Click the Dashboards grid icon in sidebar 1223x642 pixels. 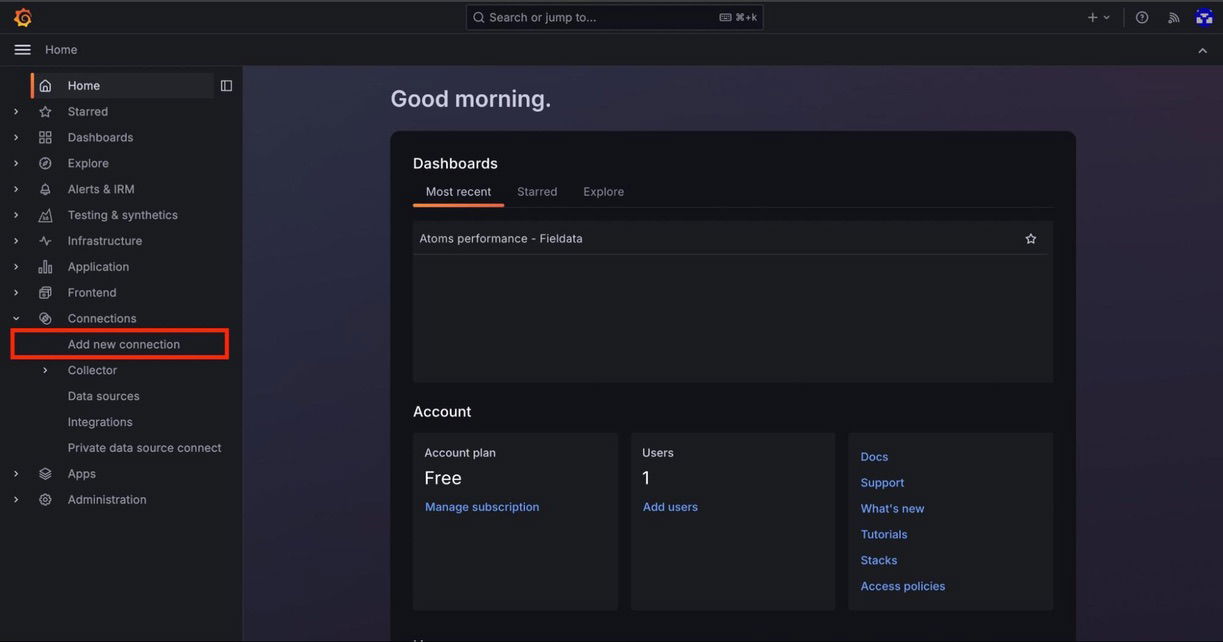[x=45, y=138]
